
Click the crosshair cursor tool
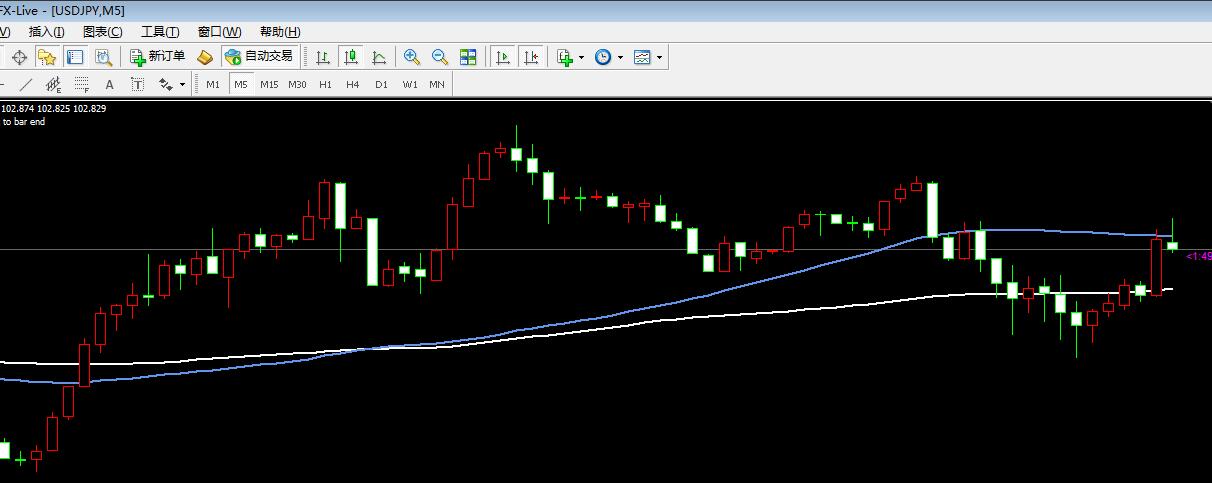coord(19,57)
